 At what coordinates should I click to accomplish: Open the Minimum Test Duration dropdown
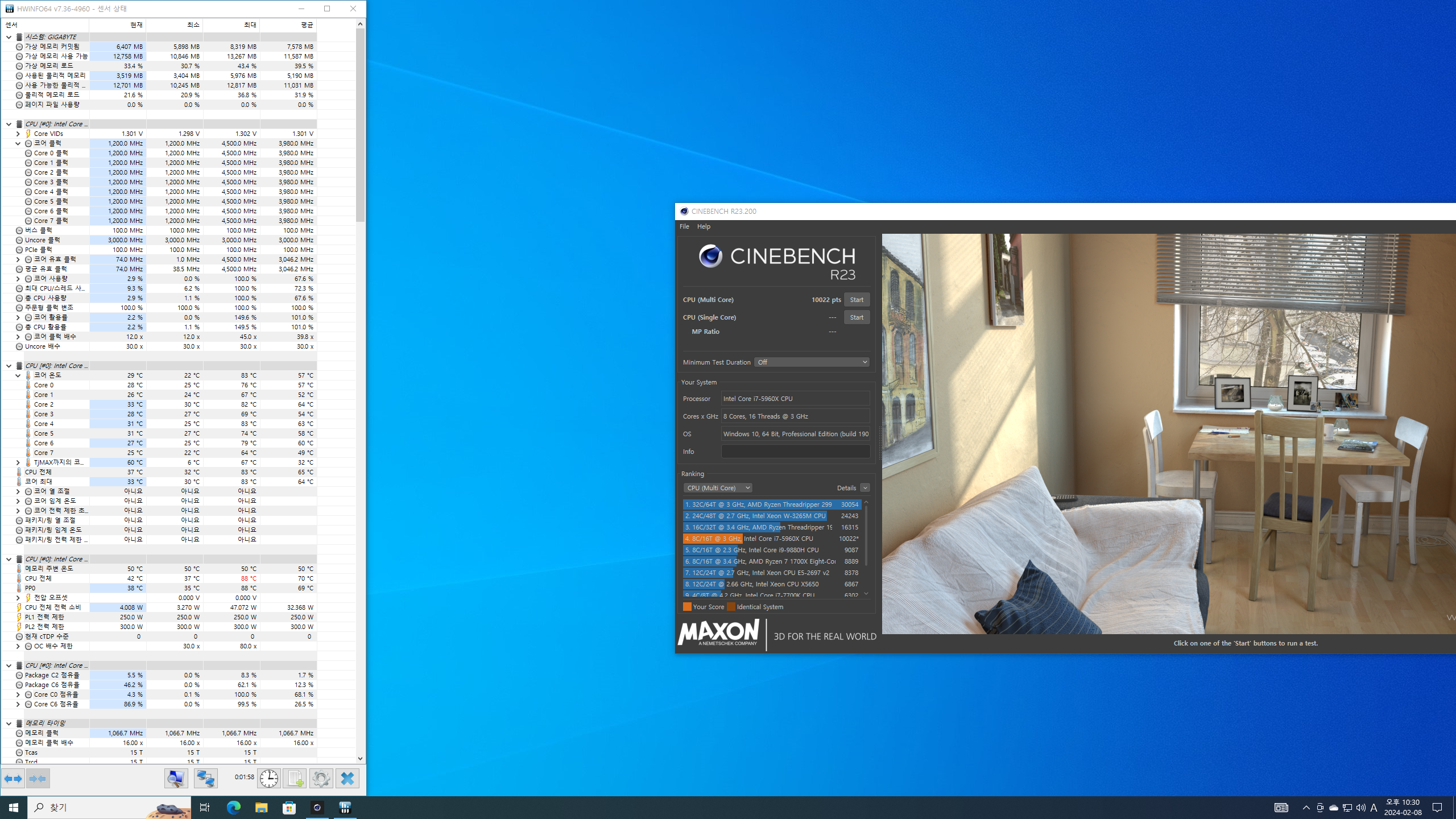(x=812, y=362)
